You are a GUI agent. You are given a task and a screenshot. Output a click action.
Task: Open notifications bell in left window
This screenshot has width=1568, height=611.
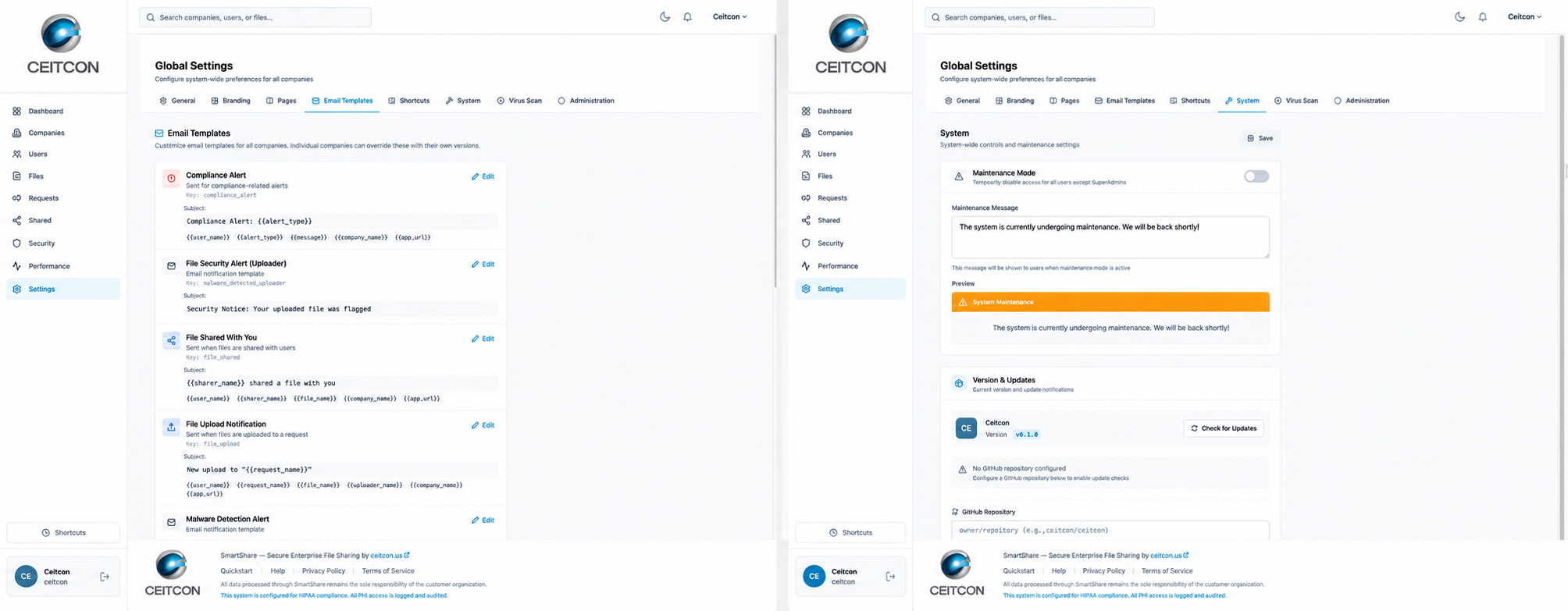[x=687, y=16]
